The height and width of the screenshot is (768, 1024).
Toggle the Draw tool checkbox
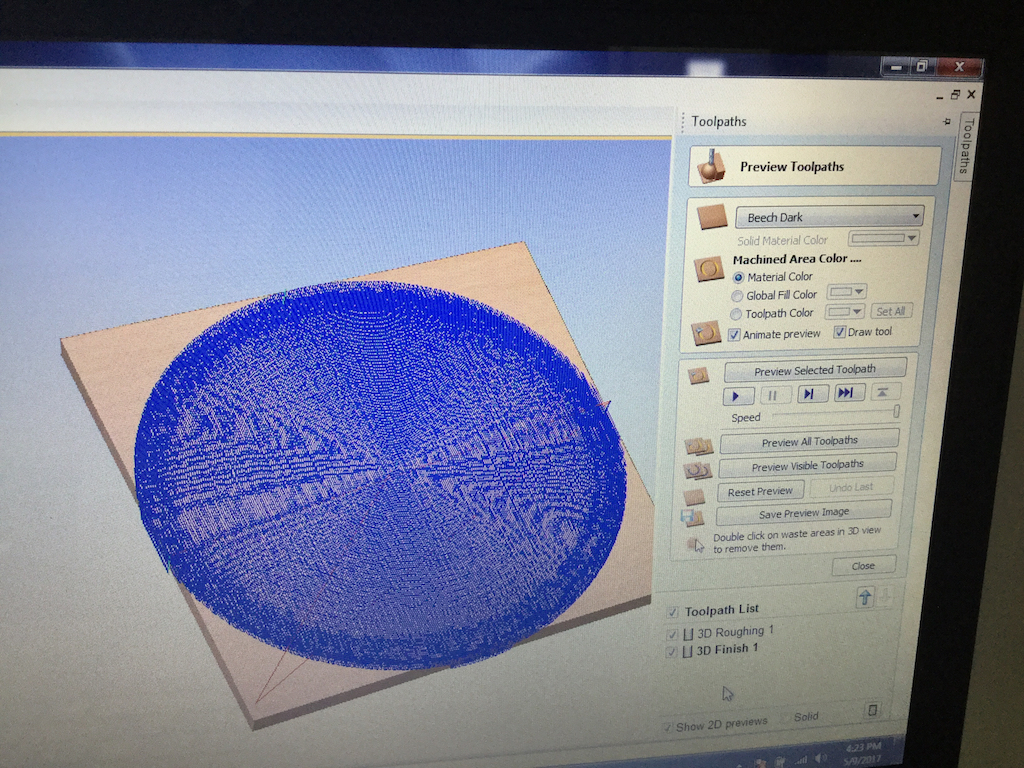(840, 332)
